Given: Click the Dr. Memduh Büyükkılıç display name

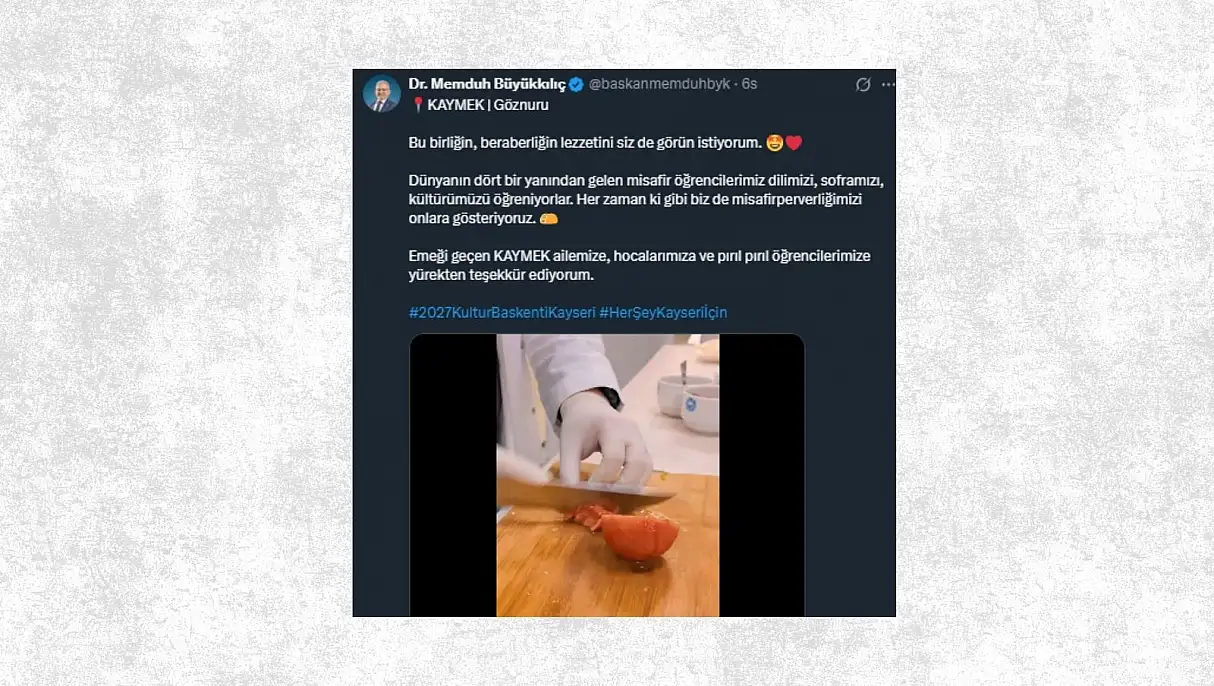Looking at the screenshot, I should pyautogui.click(x=487, y=84).
